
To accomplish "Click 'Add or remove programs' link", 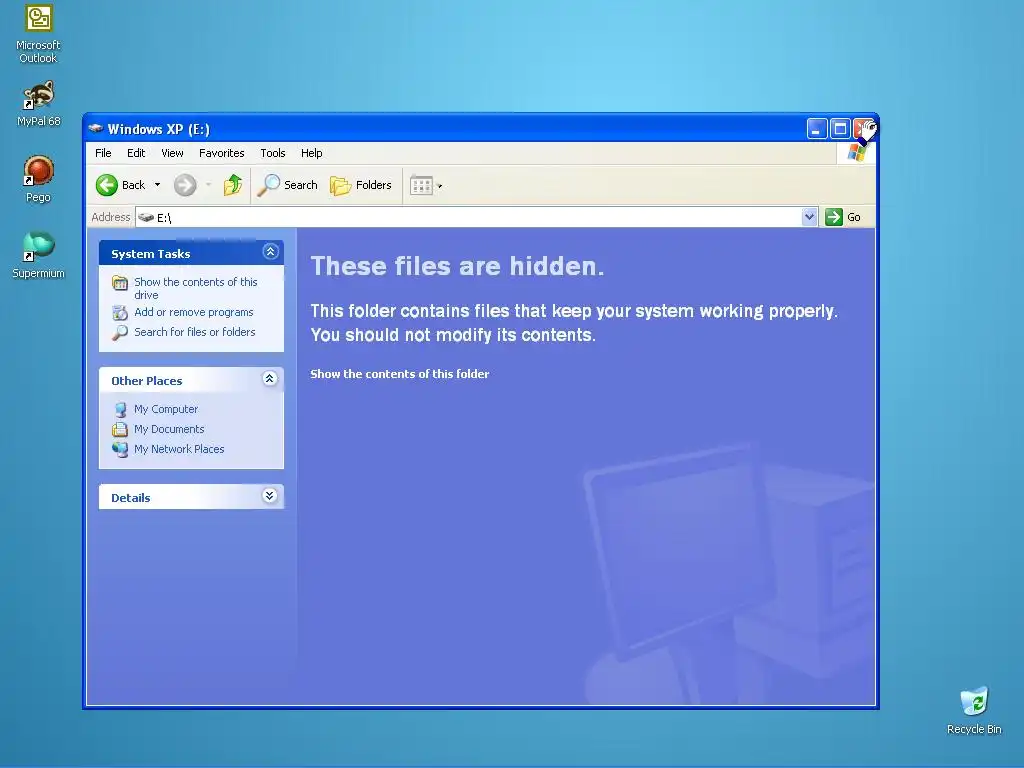I will [x=194, y=312].
